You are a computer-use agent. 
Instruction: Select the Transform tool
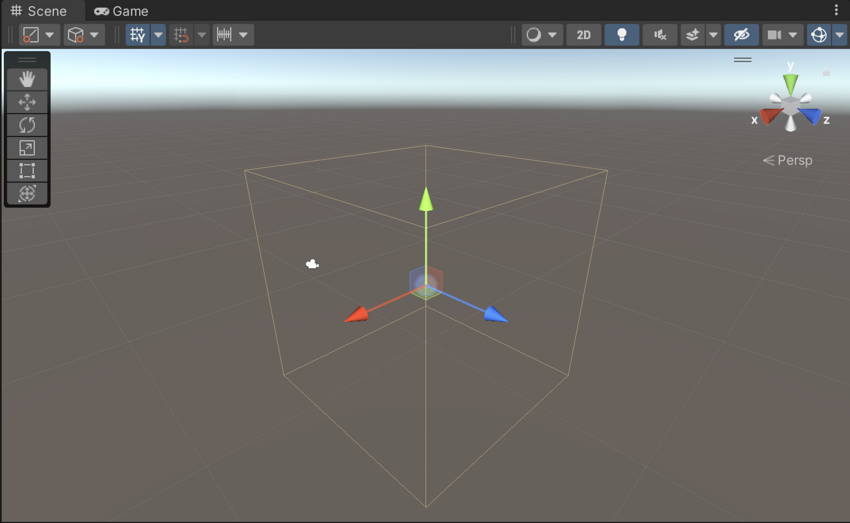27,194
